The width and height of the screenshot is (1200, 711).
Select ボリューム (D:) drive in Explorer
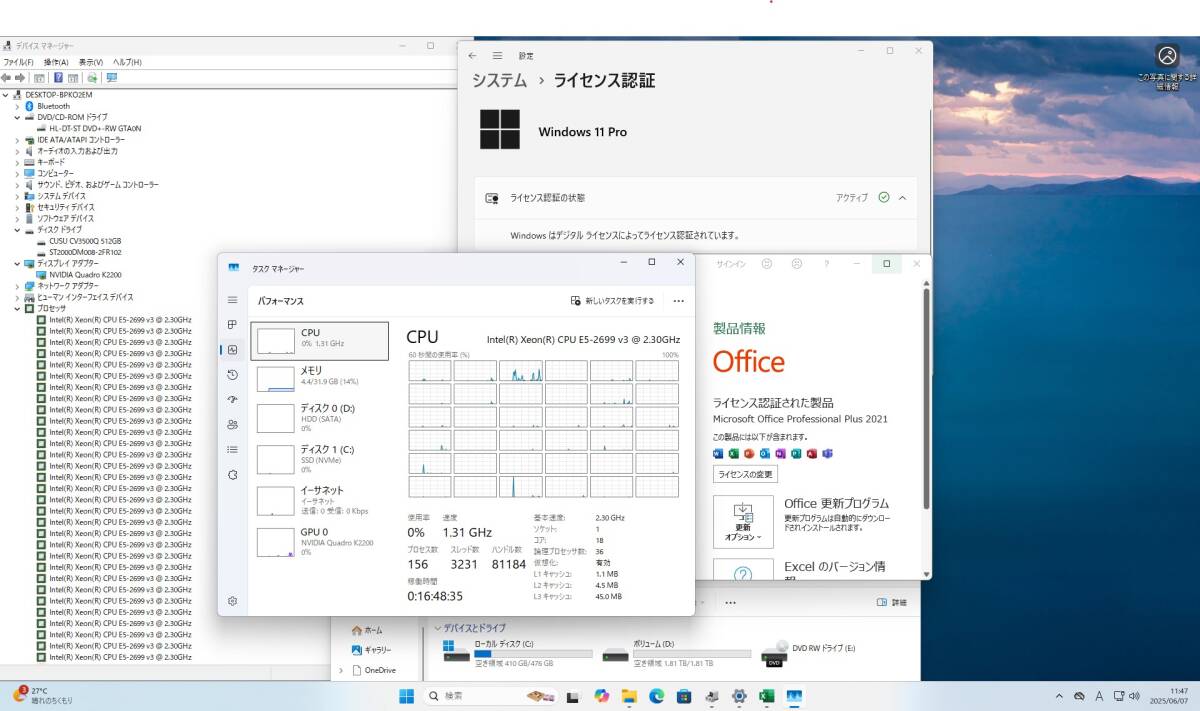click(x=675, y=654)
